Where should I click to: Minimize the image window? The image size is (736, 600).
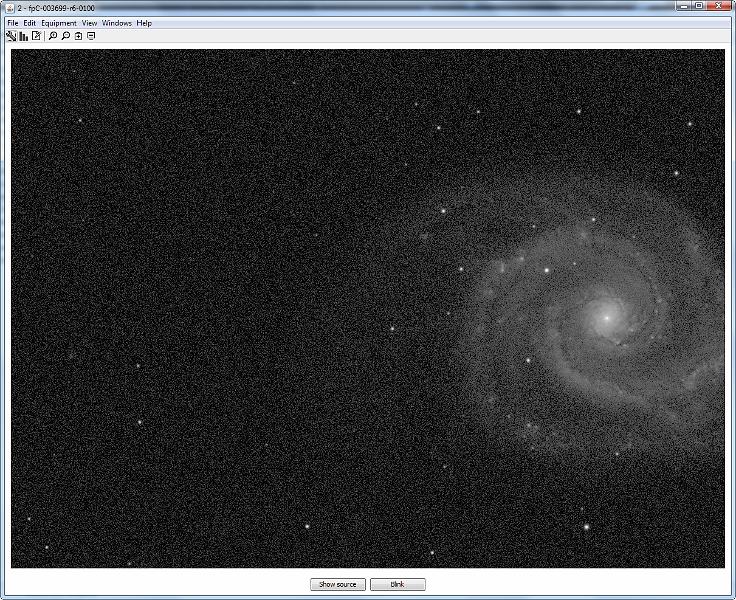[684, 6]
